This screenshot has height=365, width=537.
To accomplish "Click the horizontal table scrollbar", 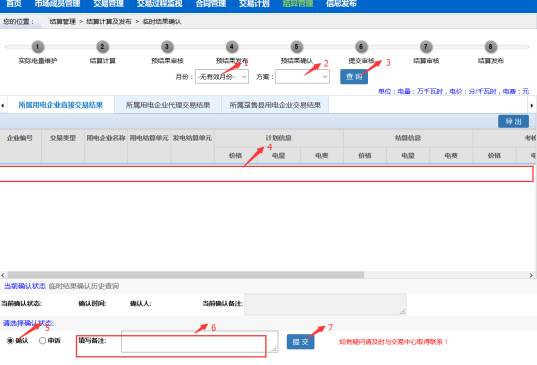I will coord(185,275).
